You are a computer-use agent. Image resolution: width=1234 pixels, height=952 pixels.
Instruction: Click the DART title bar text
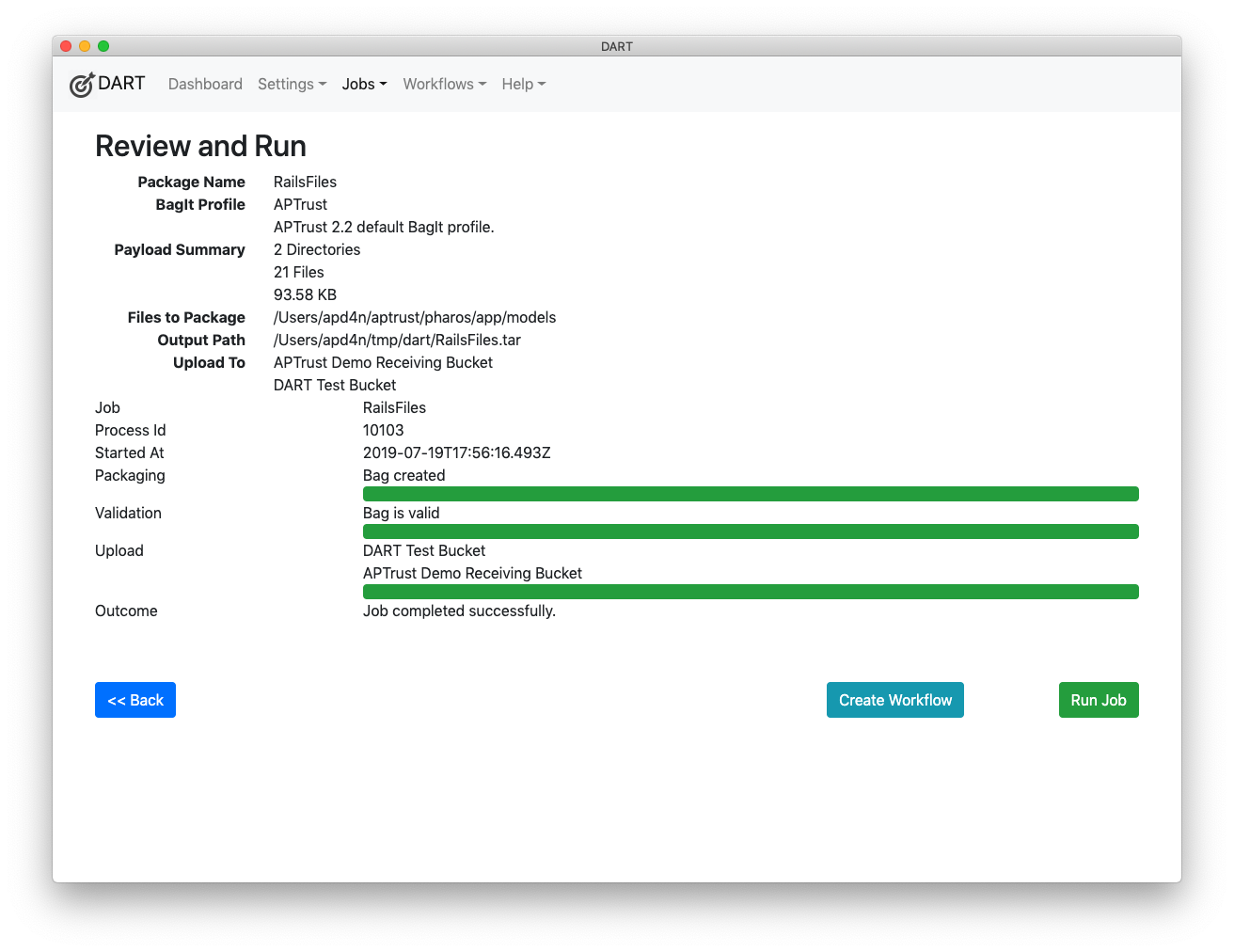click(x=617, y=45)
